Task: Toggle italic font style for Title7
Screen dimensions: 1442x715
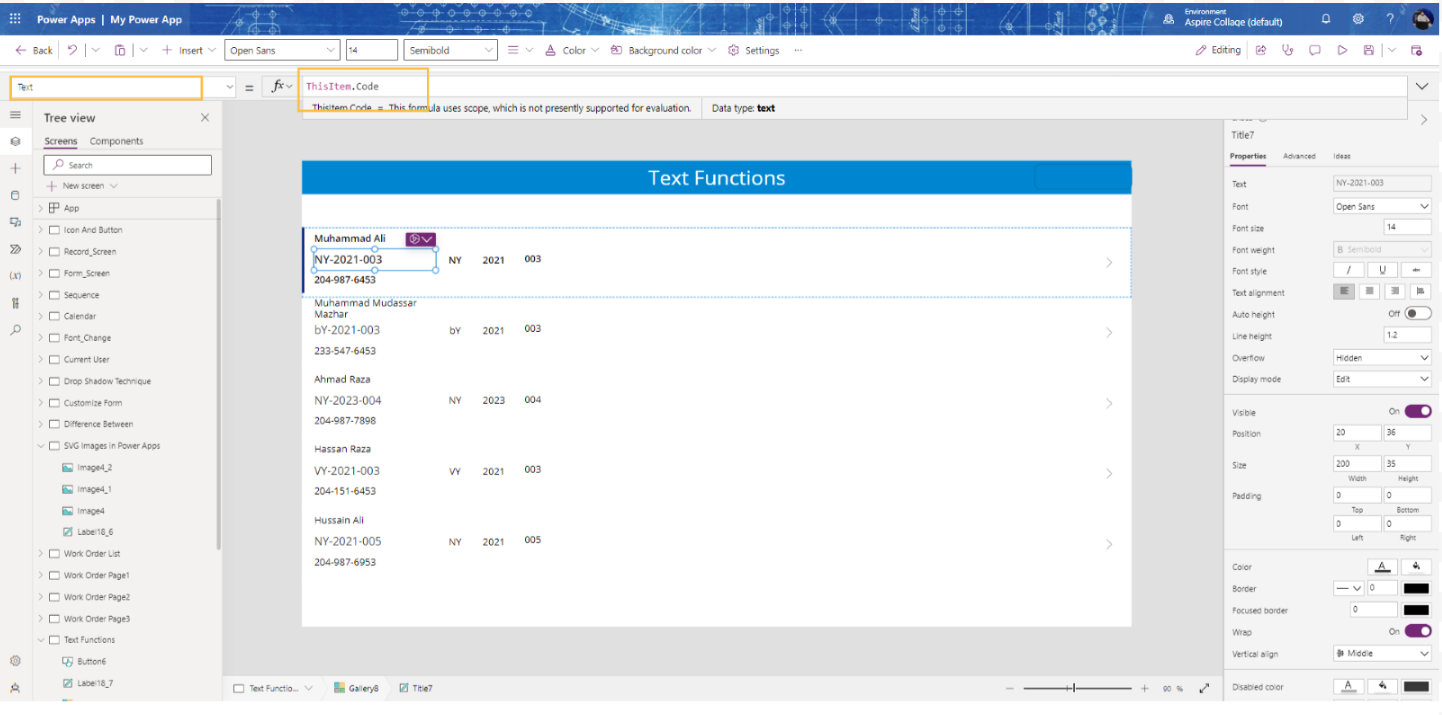Action: pyautogui.click(x=1347, y=270)
